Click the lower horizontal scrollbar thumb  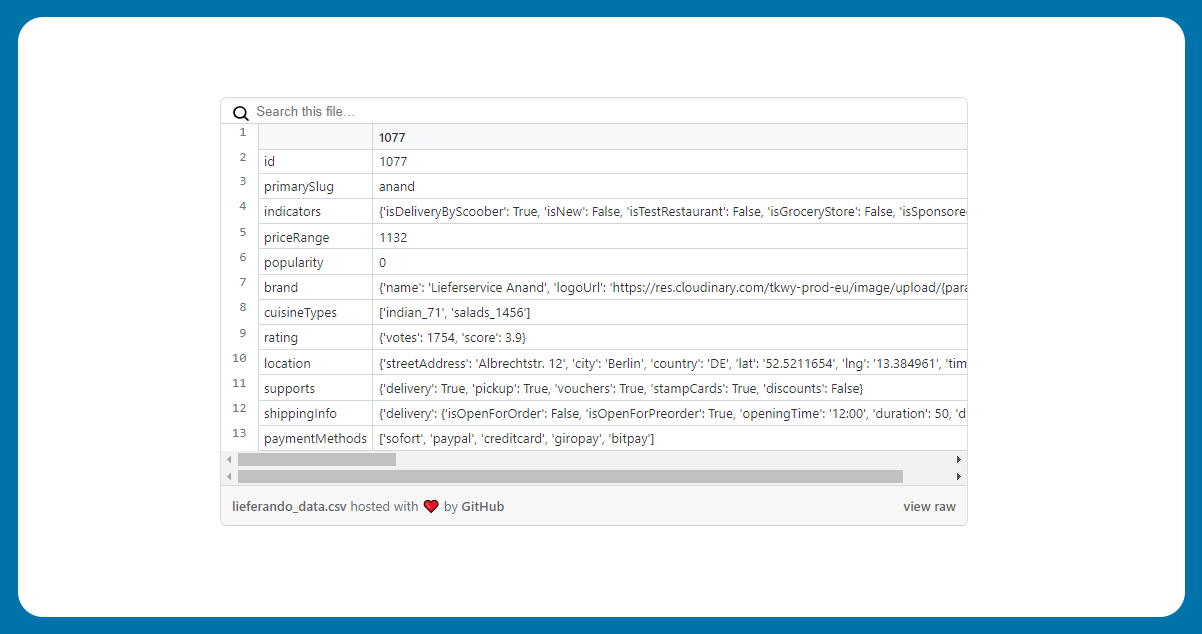point(570,477)
